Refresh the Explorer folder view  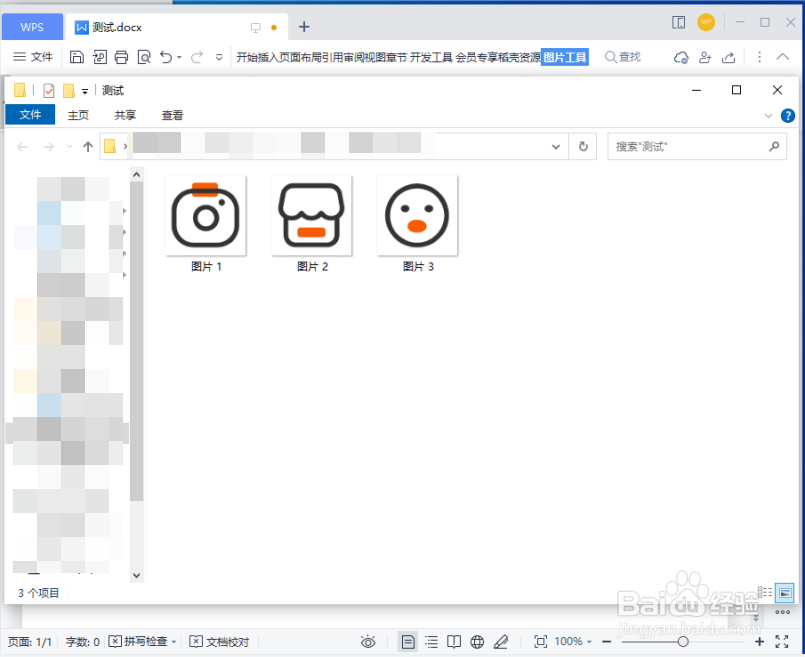pyautogui.click(x=583, y=146)
